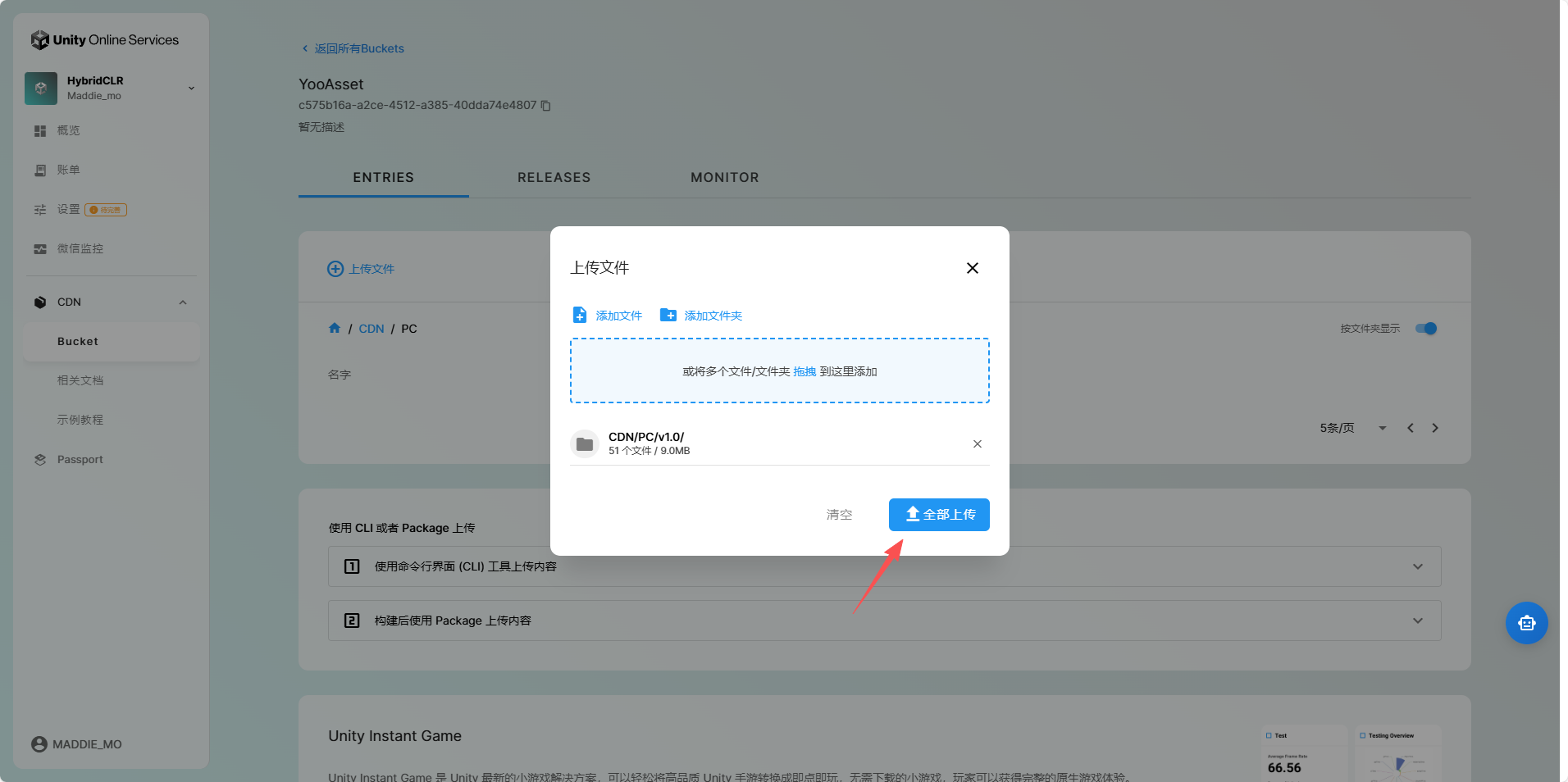Click the home breadcrumb icon
Image resolution: width=1568 pixels, height=782 pixels.
tap(335, 328)
